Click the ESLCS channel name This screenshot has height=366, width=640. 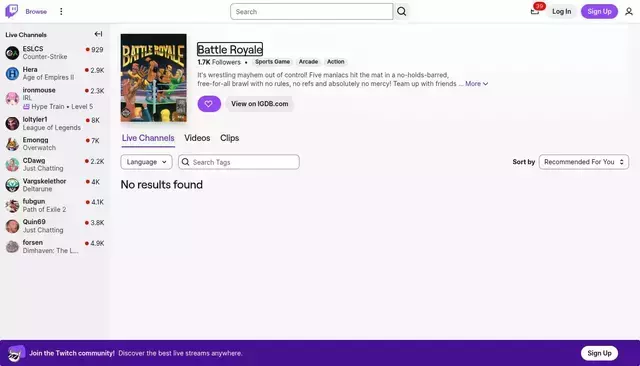click(x=33, y=49)
